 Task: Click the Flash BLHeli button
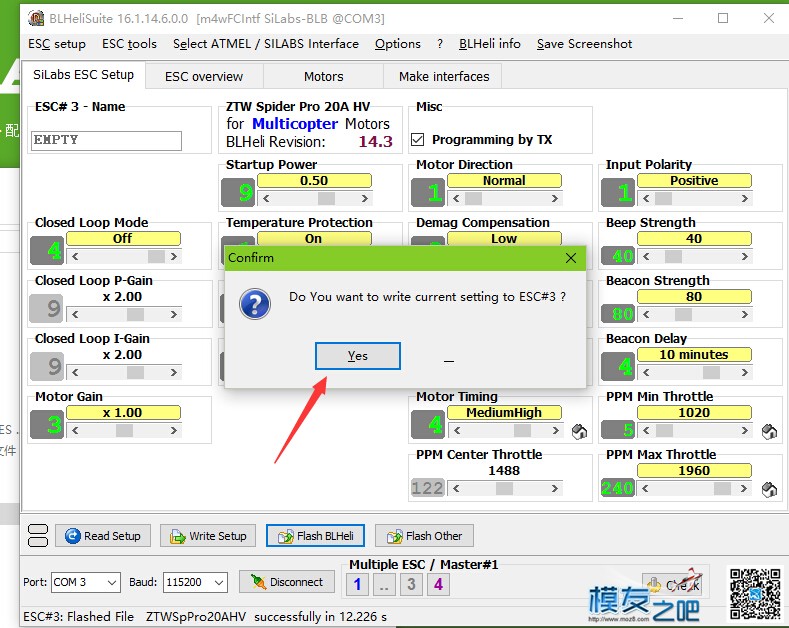(315, 536)
